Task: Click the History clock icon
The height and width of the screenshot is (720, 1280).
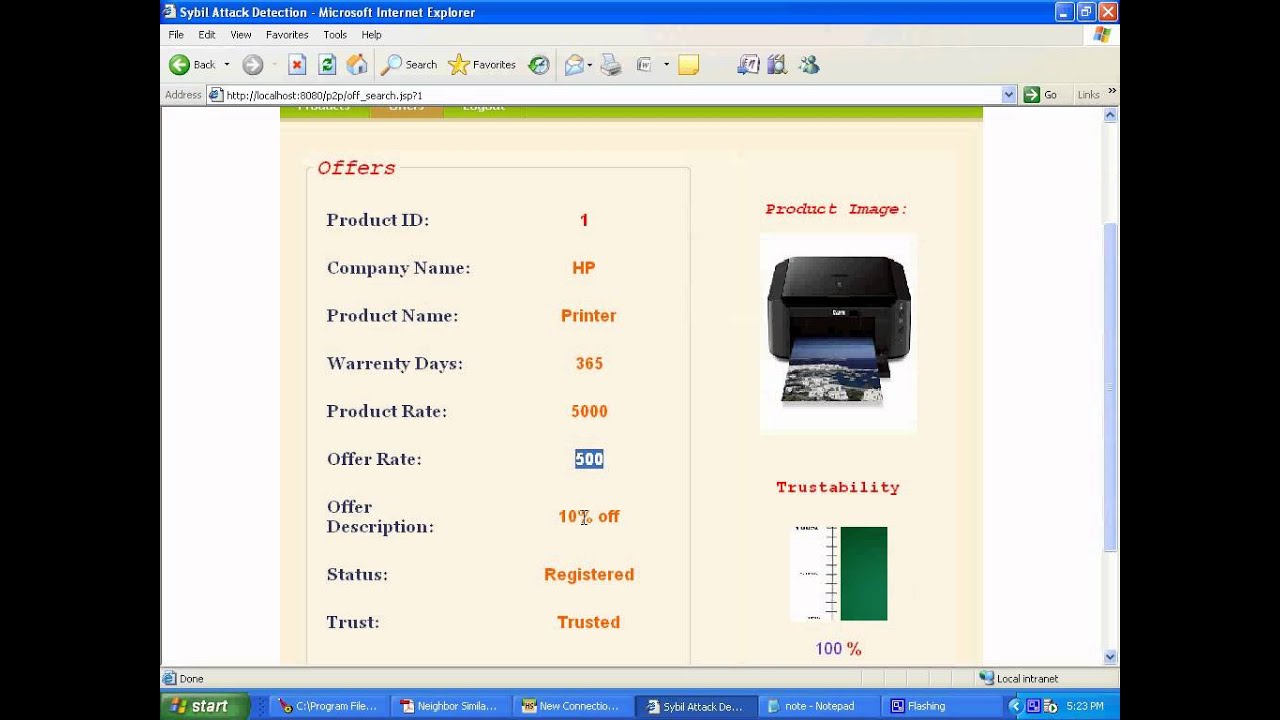Action: [539, 65]
